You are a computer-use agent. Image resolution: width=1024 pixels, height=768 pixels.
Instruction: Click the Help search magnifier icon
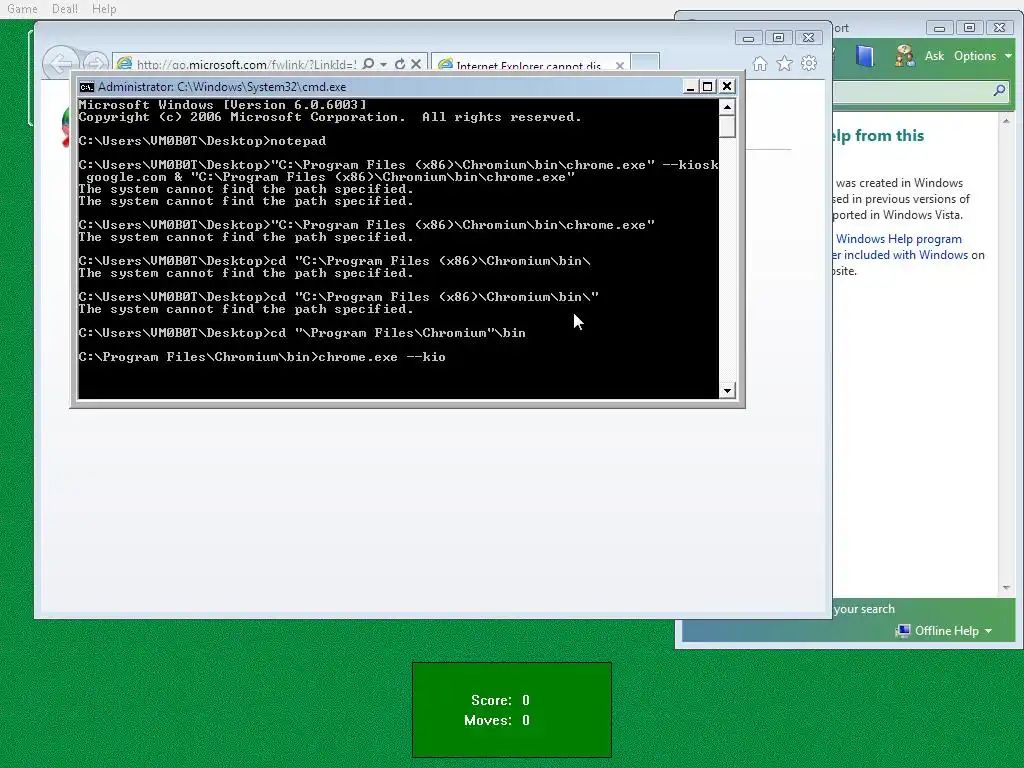tap(999, 91)
